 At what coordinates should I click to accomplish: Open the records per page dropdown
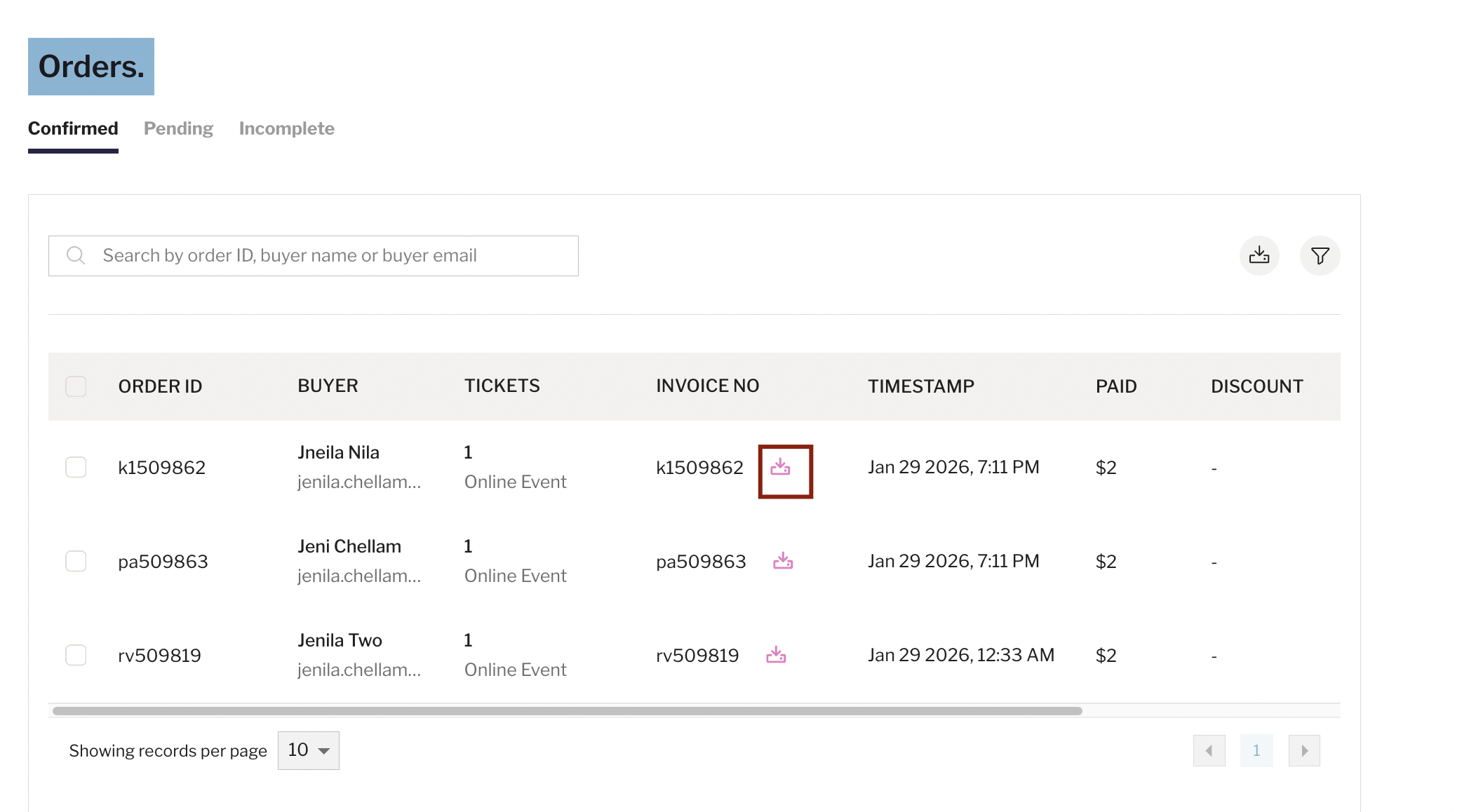(308, 750)
